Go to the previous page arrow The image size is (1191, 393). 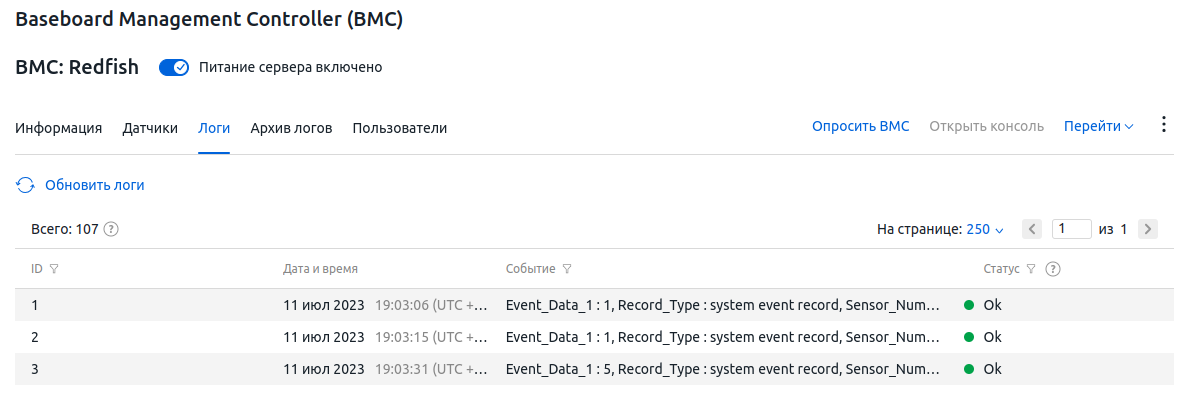[1031, 229]
